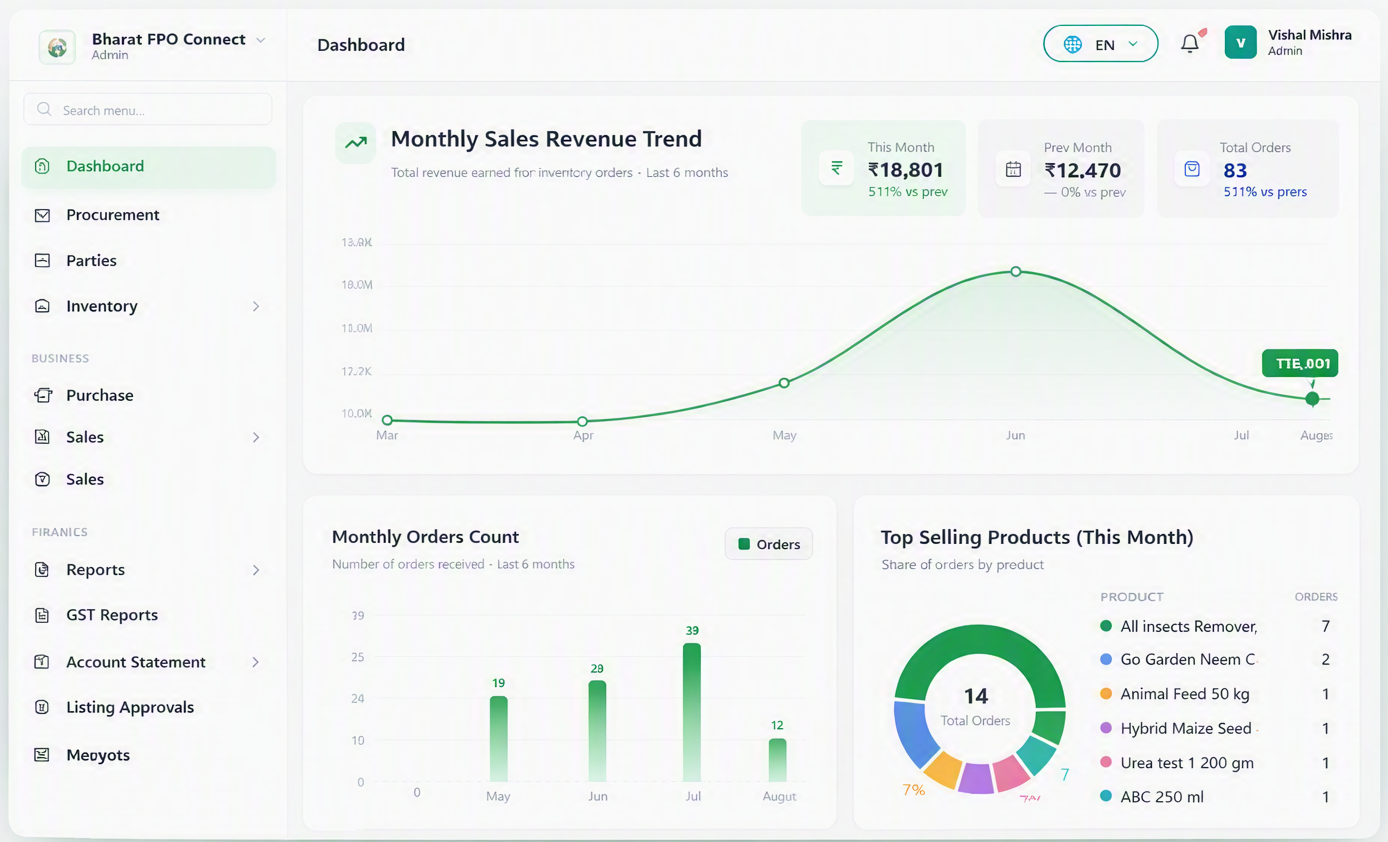1388x842 pixels.
Task: Click the "₹18,801" This Month value
Action: (x=906, y=170)
